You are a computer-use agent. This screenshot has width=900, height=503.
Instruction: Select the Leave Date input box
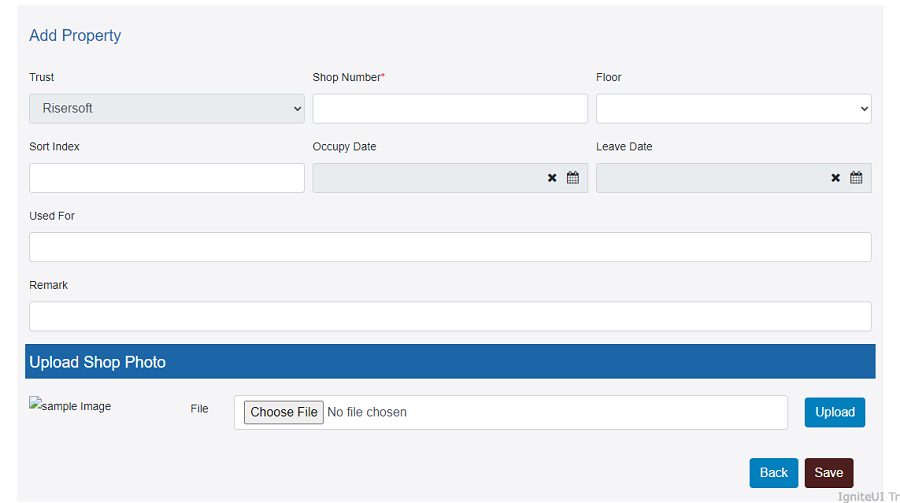pyautogui.click(x=712, y=178)
